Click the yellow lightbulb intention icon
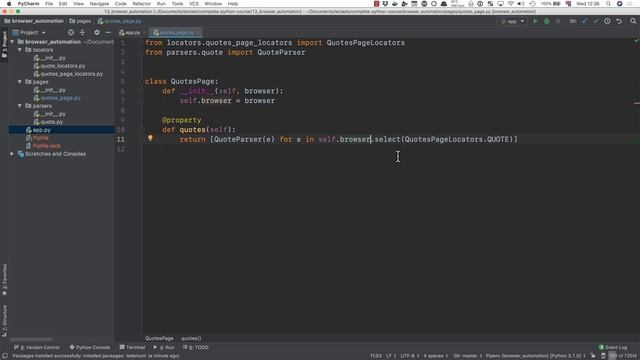 pyautogui.click(x=150, y=138)
